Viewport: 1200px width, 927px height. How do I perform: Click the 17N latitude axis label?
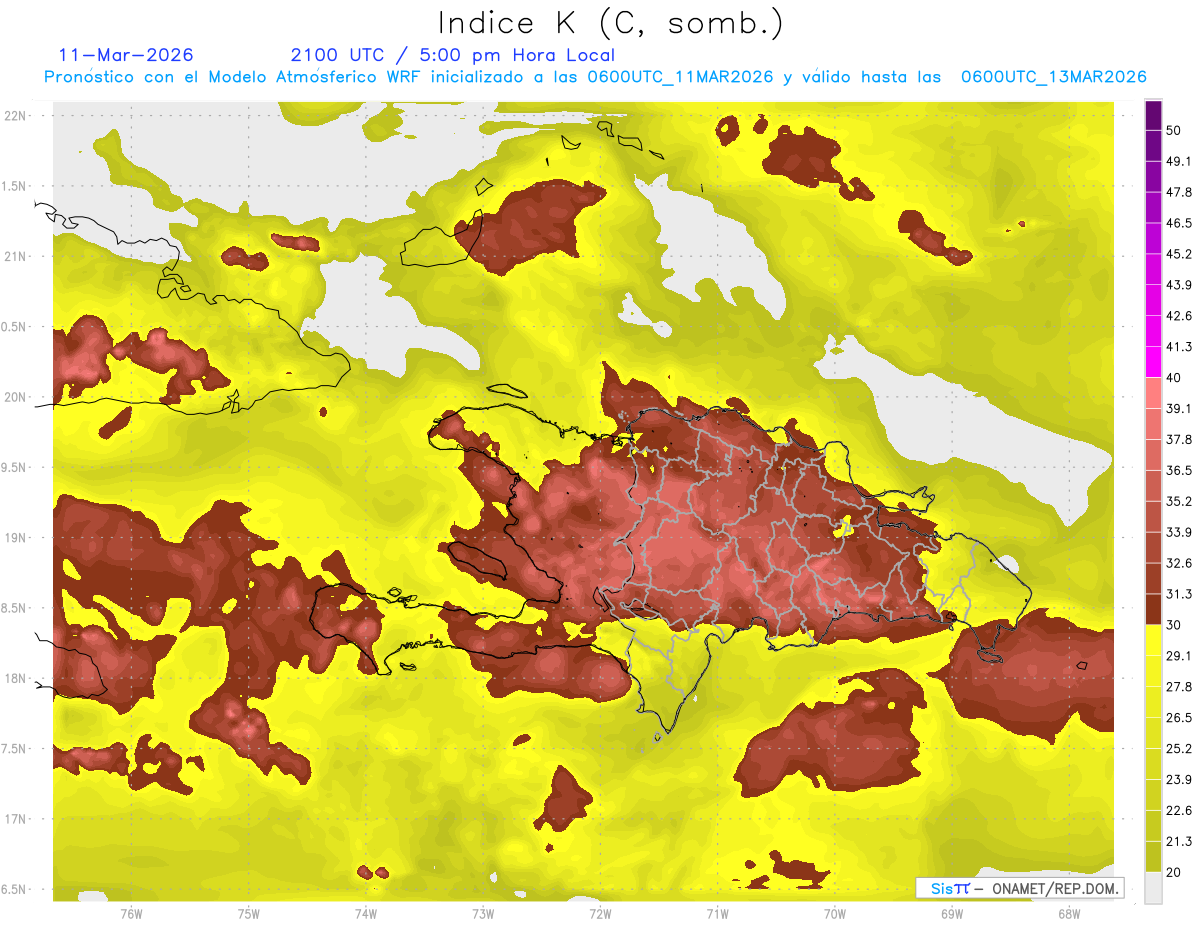pyautogui.click(x=16, y=819)
